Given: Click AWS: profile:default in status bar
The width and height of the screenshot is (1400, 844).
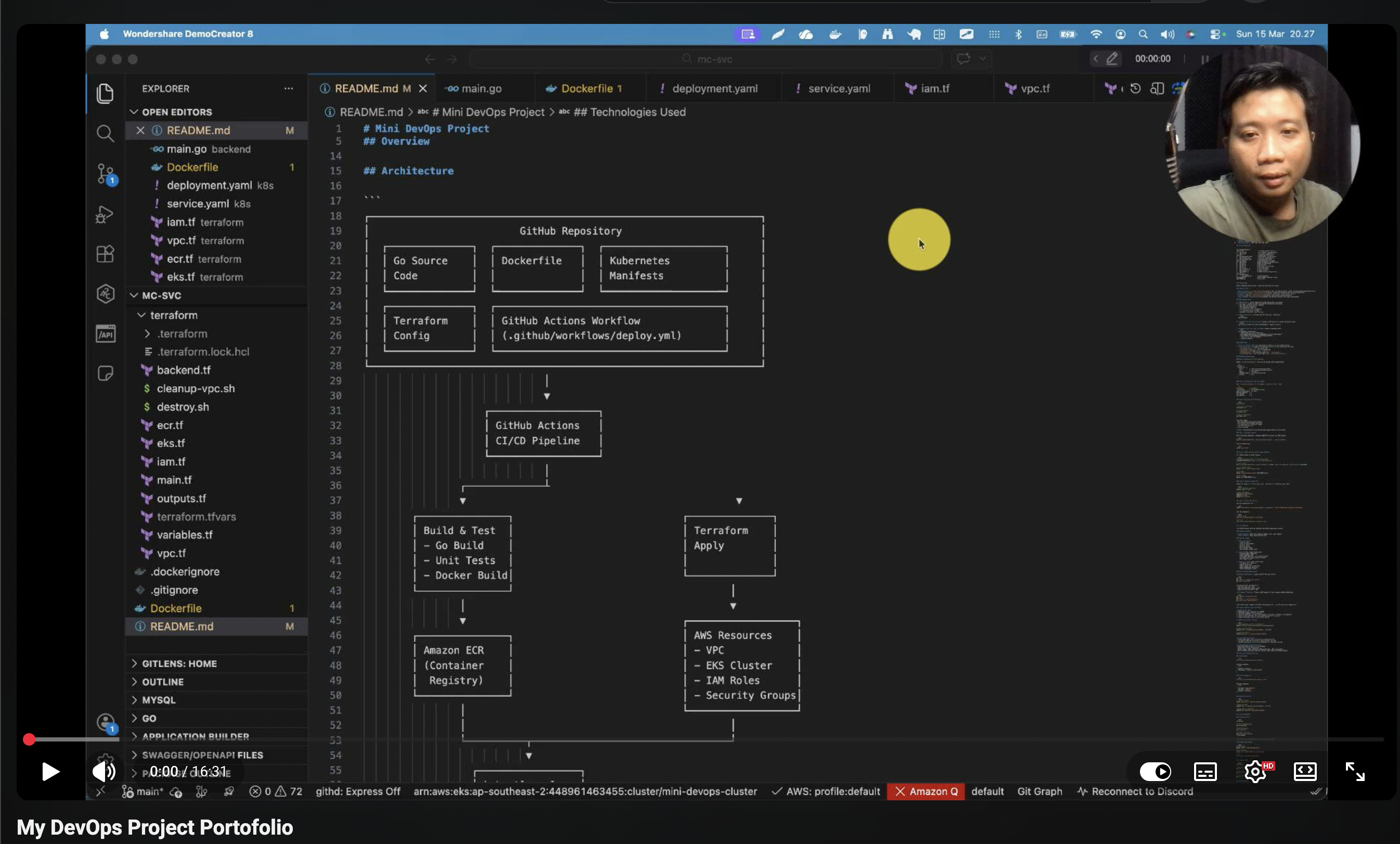Looking at the screenshot, I should (825, 791).
